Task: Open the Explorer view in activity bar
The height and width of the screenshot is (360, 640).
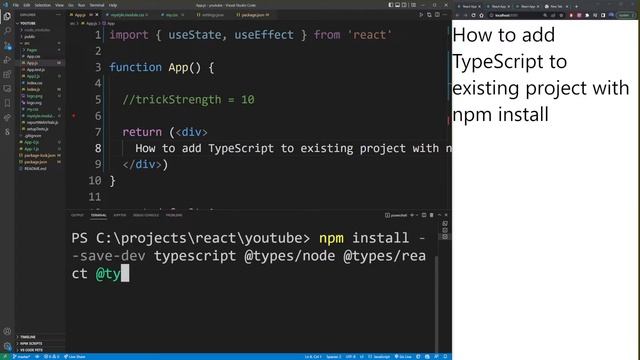Action: [7, 17]
